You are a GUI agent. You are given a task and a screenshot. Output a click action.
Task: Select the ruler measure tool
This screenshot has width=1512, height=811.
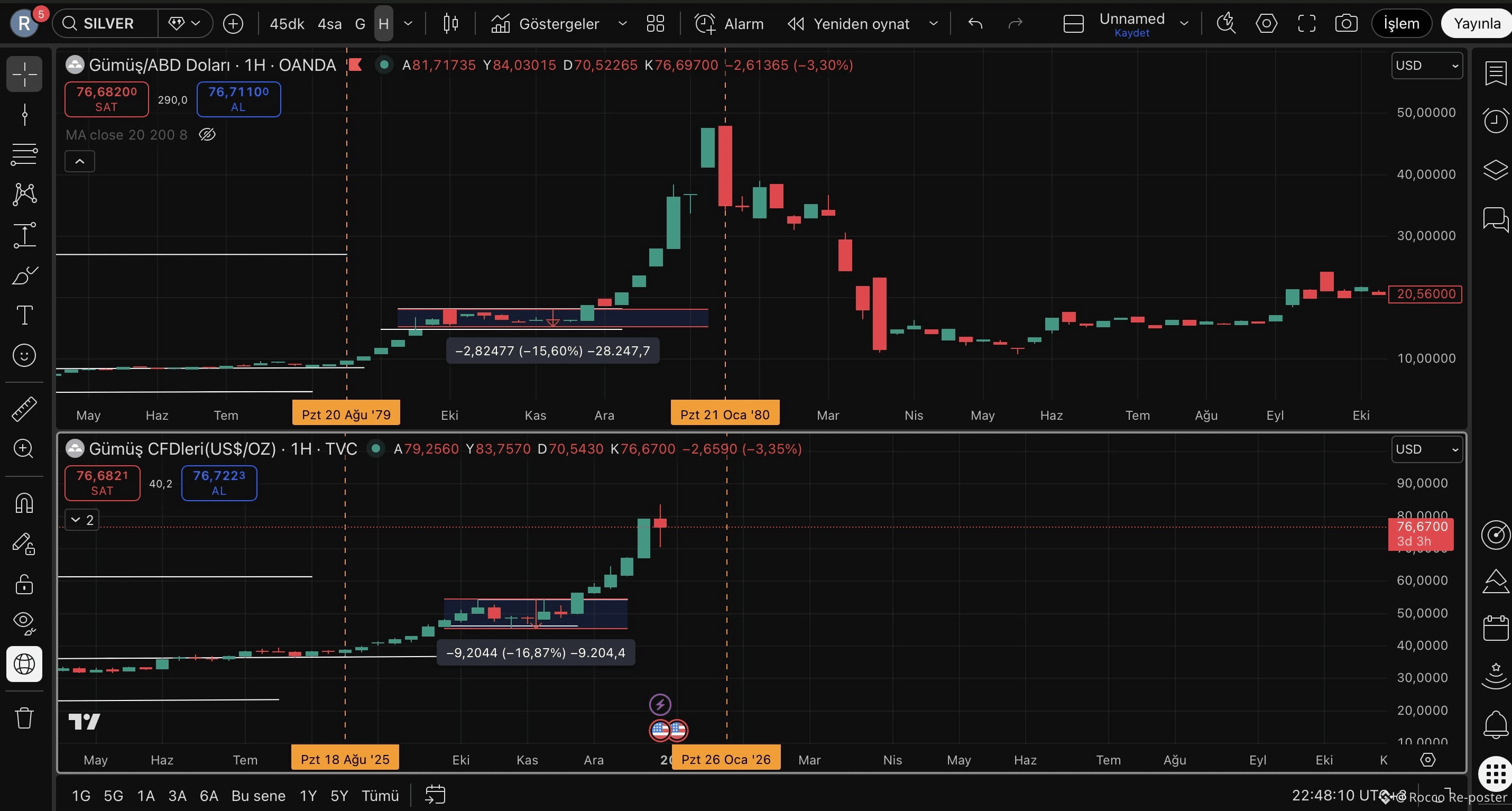(24, 409)
